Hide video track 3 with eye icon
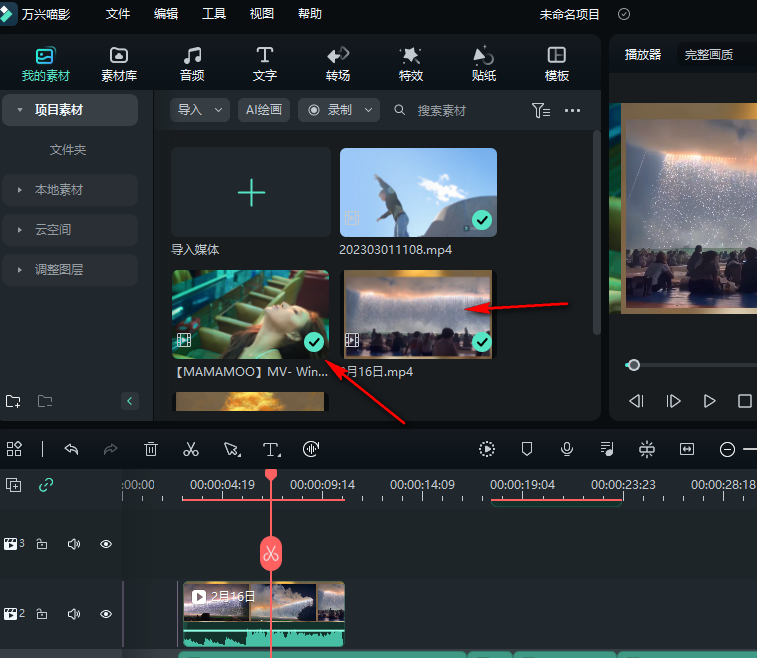The image size is (757, 658). coord(106,544)
